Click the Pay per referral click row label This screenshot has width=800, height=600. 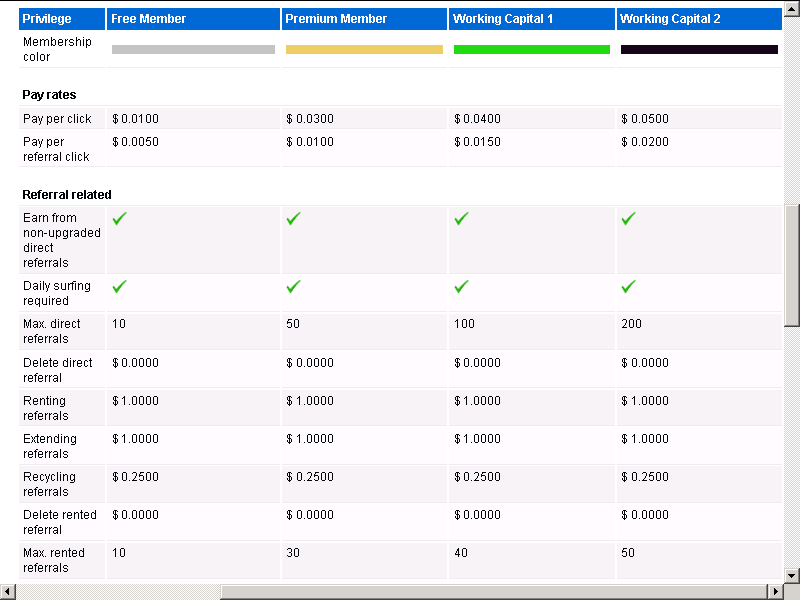pos(56,149)
